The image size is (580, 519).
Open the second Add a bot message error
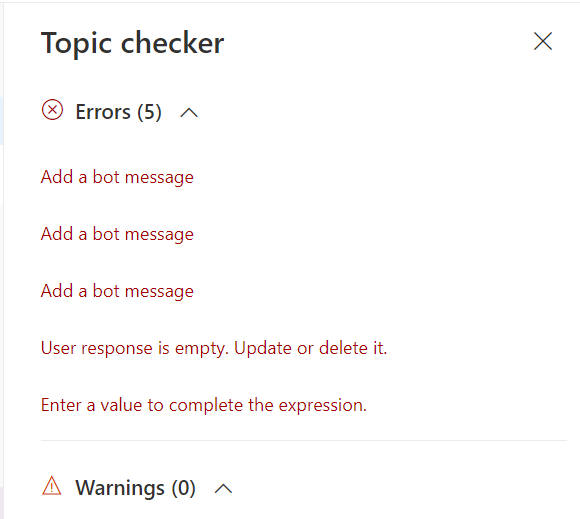(117, 234)
